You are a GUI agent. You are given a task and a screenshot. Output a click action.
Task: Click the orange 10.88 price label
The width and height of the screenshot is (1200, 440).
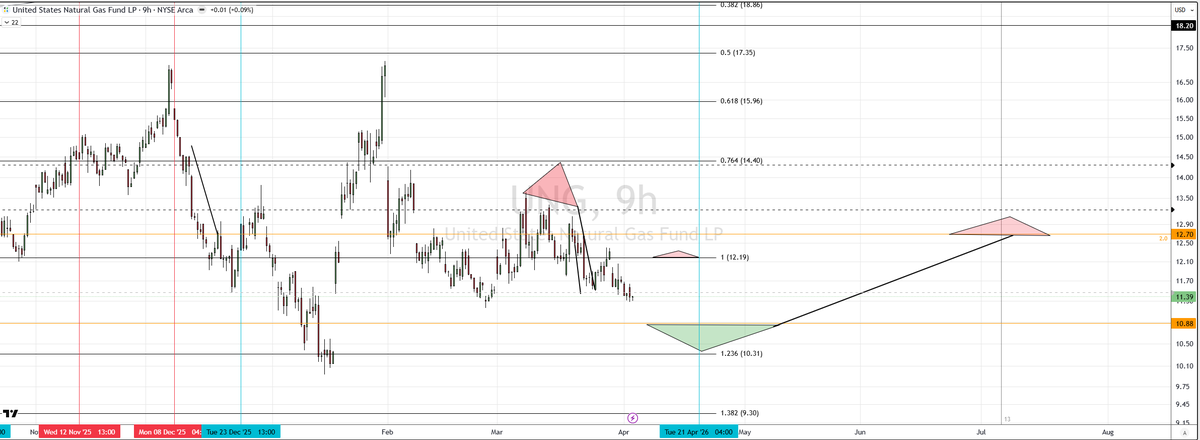click(x=1184, y=324)
